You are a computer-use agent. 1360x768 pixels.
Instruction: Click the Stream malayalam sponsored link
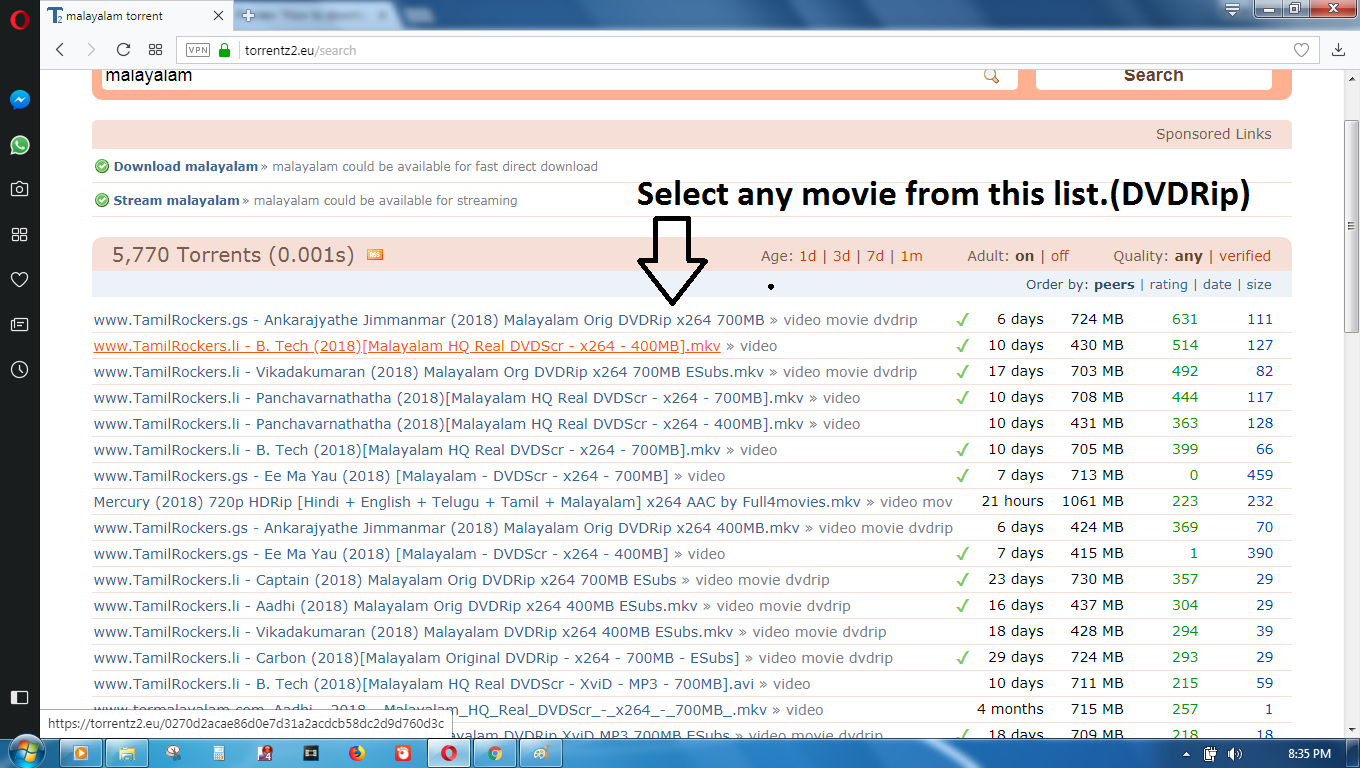(x=176, y=201)
